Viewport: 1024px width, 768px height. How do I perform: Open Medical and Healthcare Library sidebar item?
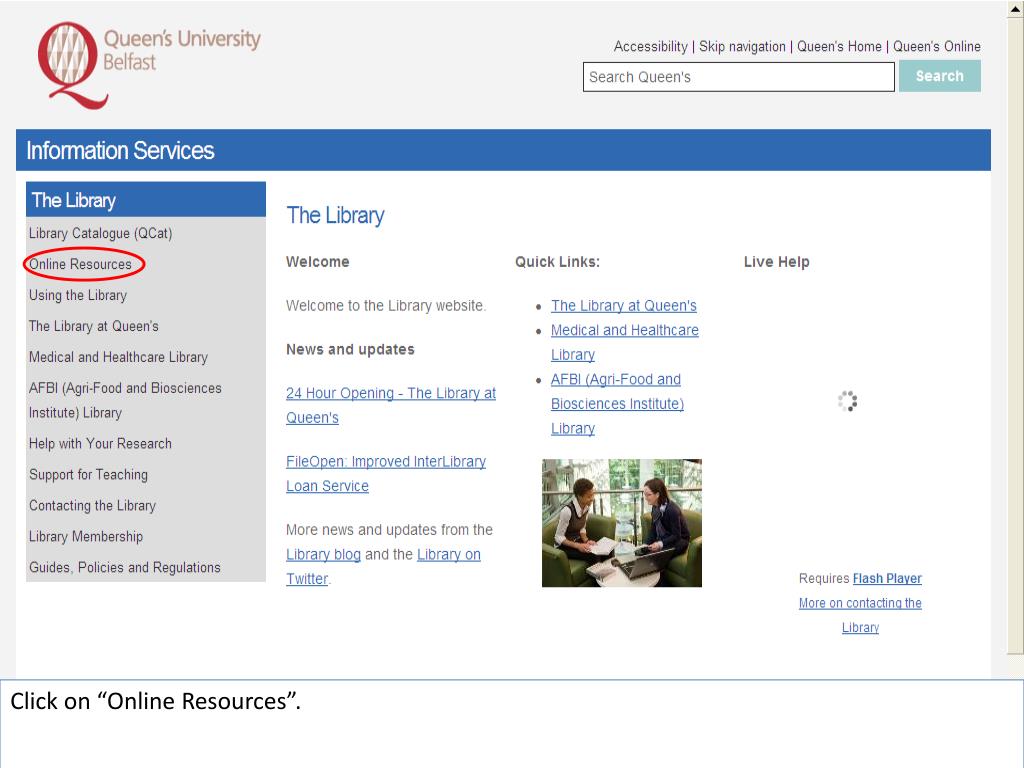(118, 357)
